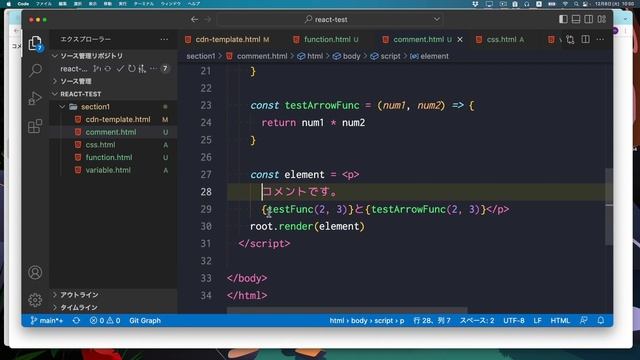
Task: Close the comment.html tab
Action: (460, 40)
